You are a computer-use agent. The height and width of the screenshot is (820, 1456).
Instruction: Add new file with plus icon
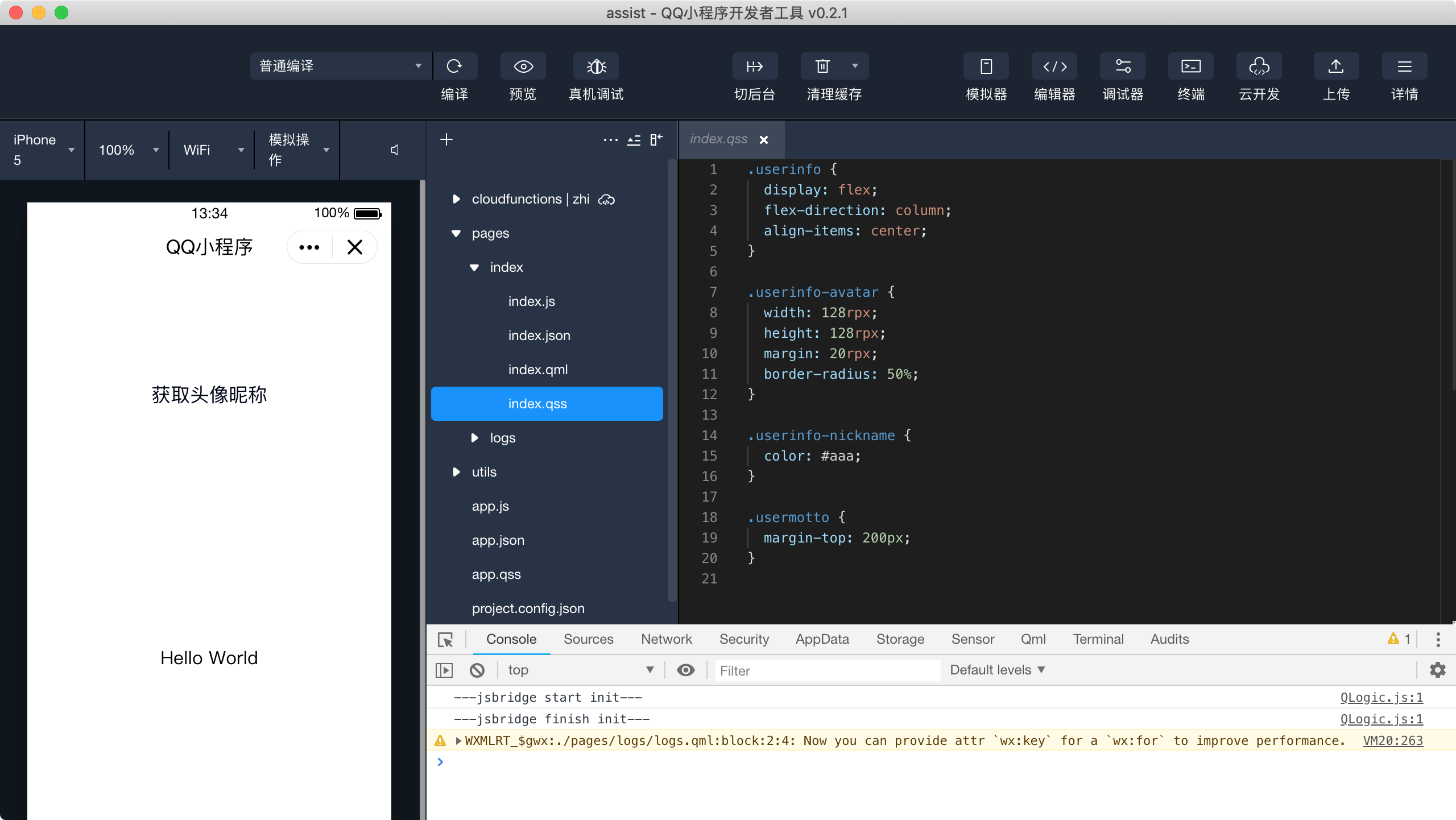(446, 139)
